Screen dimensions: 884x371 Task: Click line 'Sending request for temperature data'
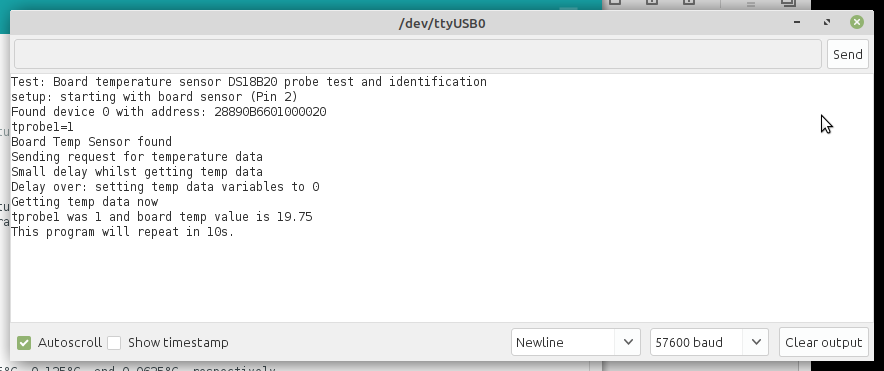(137, 157)
